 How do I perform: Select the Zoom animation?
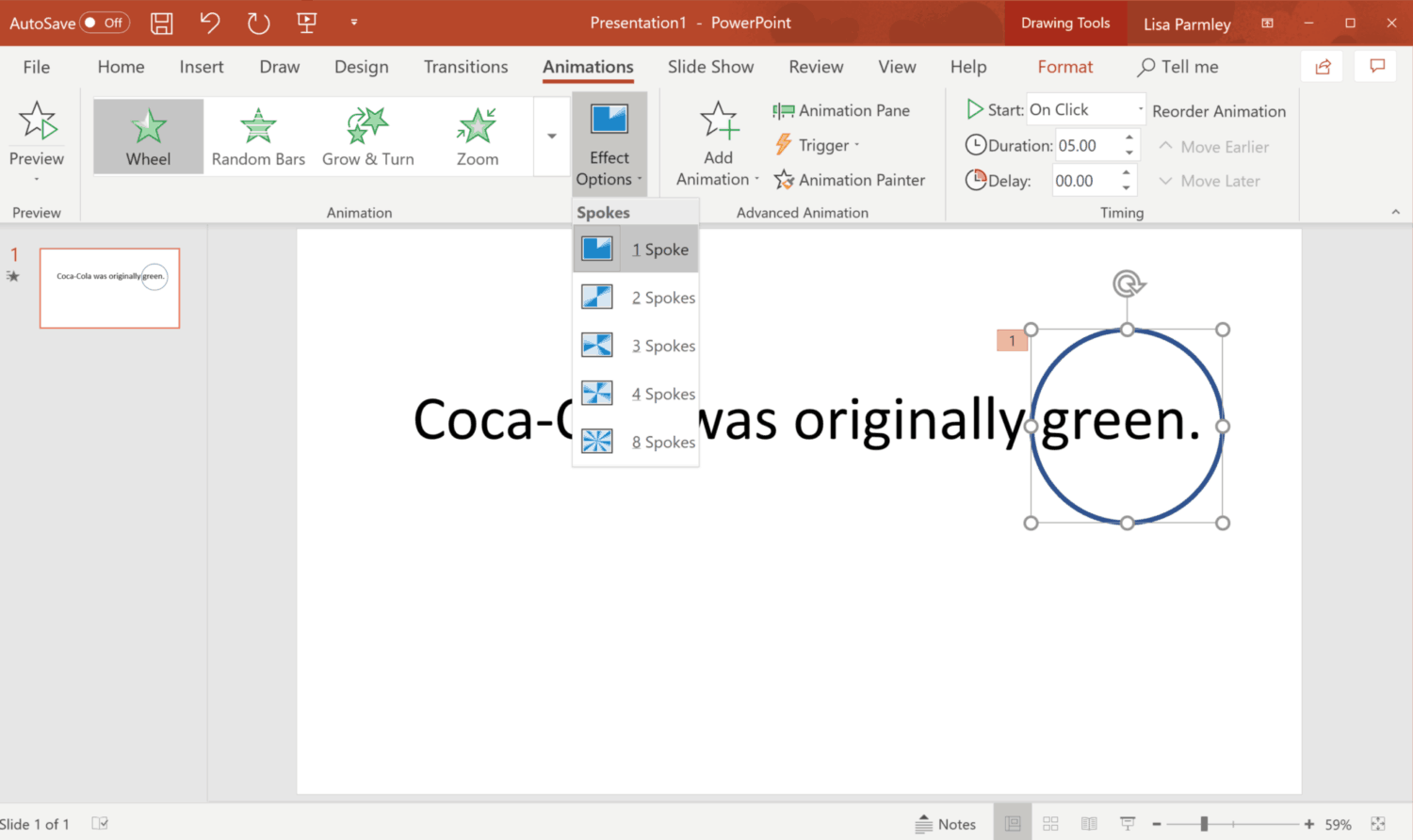click(x=478, y=137)
